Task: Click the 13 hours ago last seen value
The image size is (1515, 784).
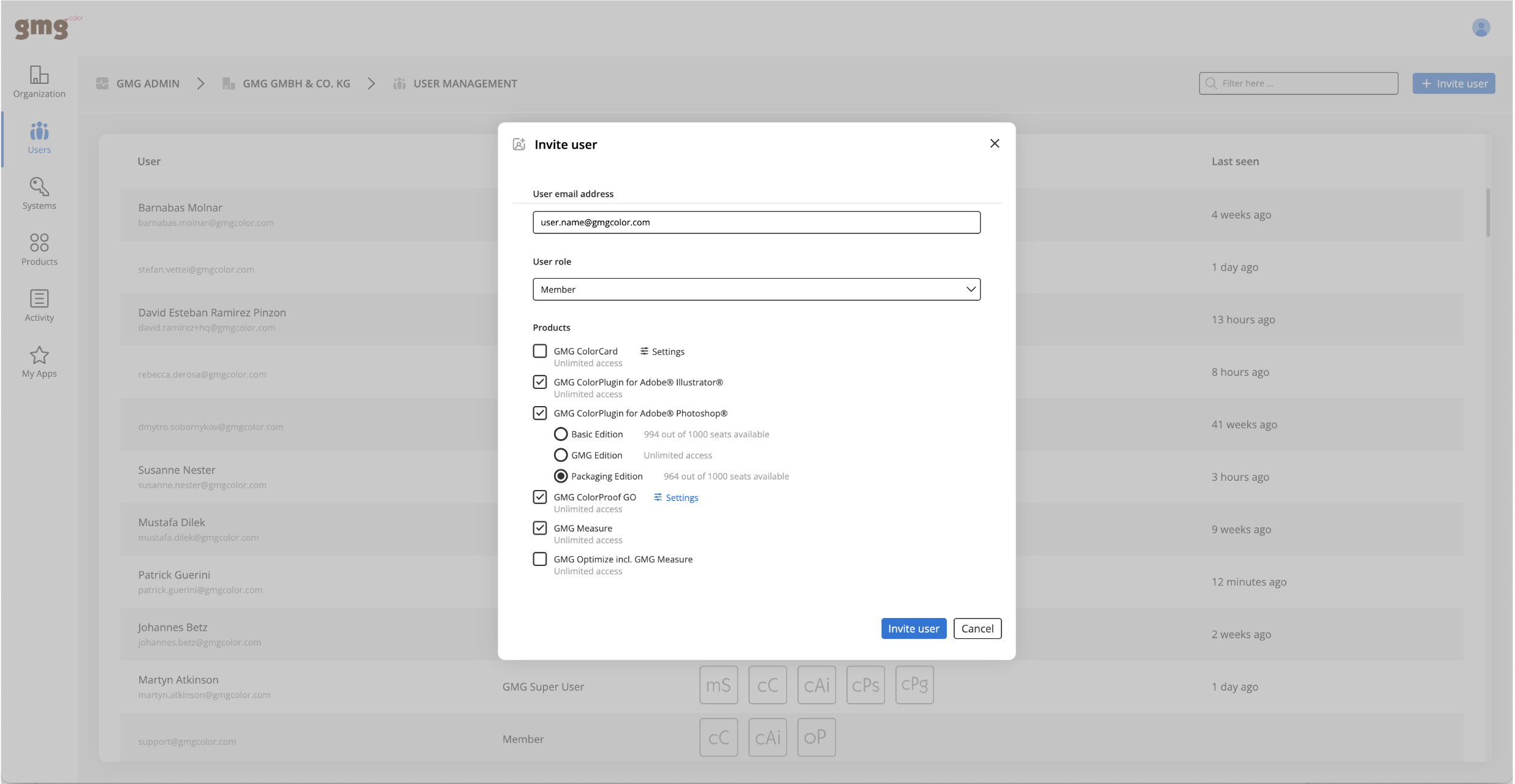Action: (x=1243, y=320)
